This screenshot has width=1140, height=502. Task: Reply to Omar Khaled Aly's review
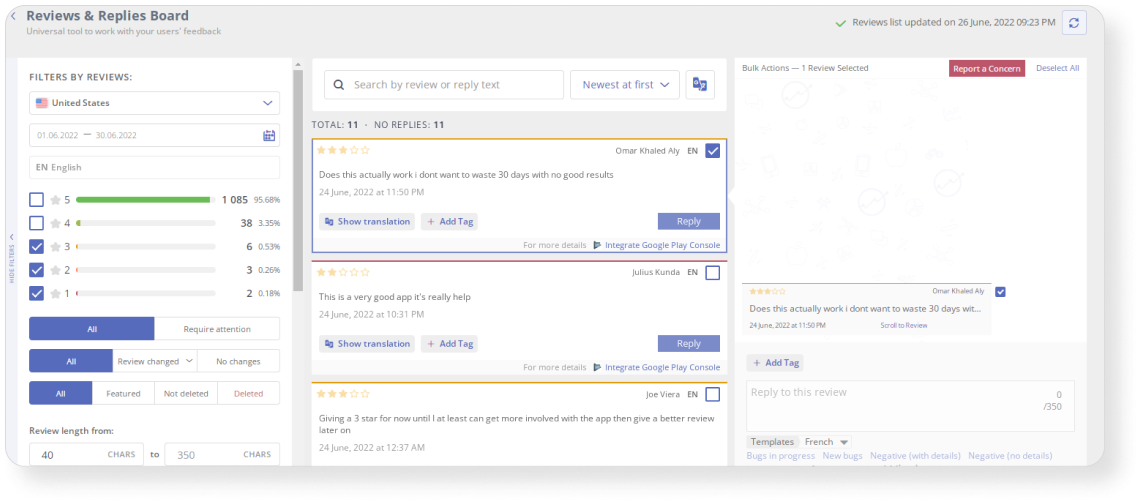[689, 221]
